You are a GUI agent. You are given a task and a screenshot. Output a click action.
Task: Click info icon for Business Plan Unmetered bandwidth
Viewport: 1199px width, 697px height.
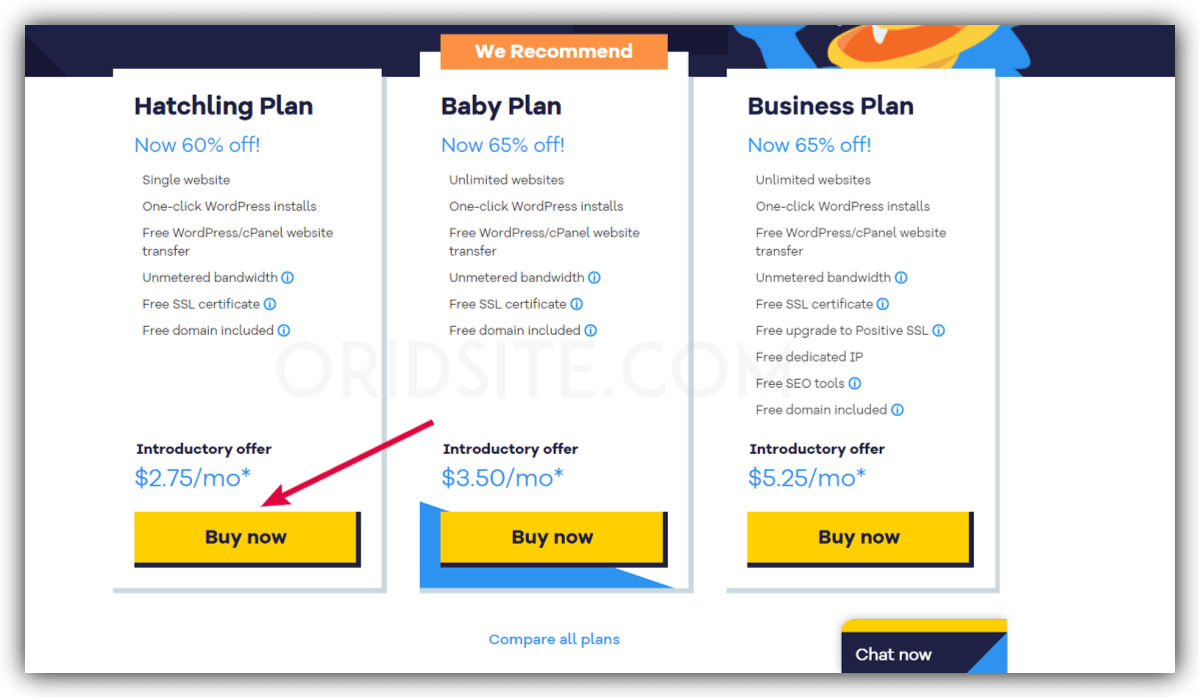point(902,277)
